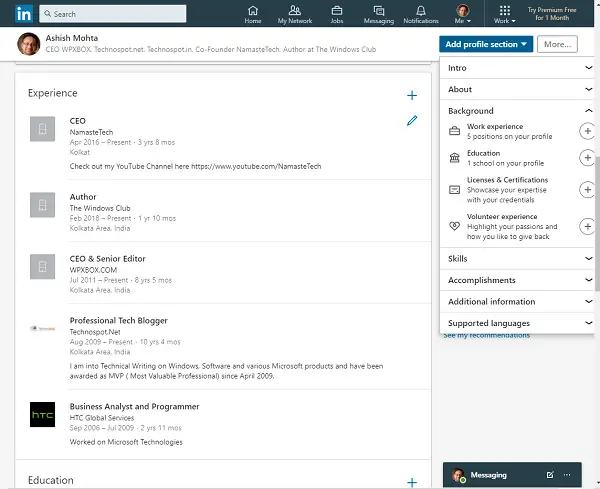The height and width of the screenshot is (489, 600).
Task: Expand Additional information section
Action: tap(517, 302)
